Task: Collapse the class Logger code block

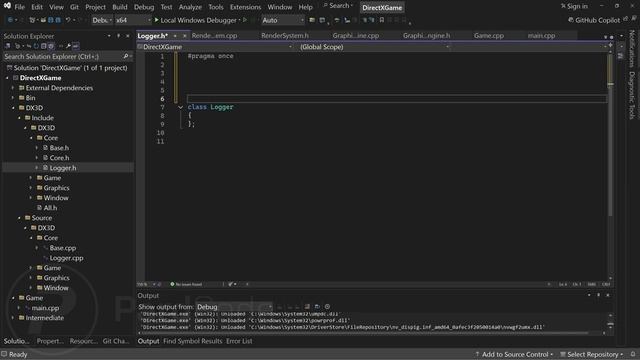Action: tap(180, 107)
